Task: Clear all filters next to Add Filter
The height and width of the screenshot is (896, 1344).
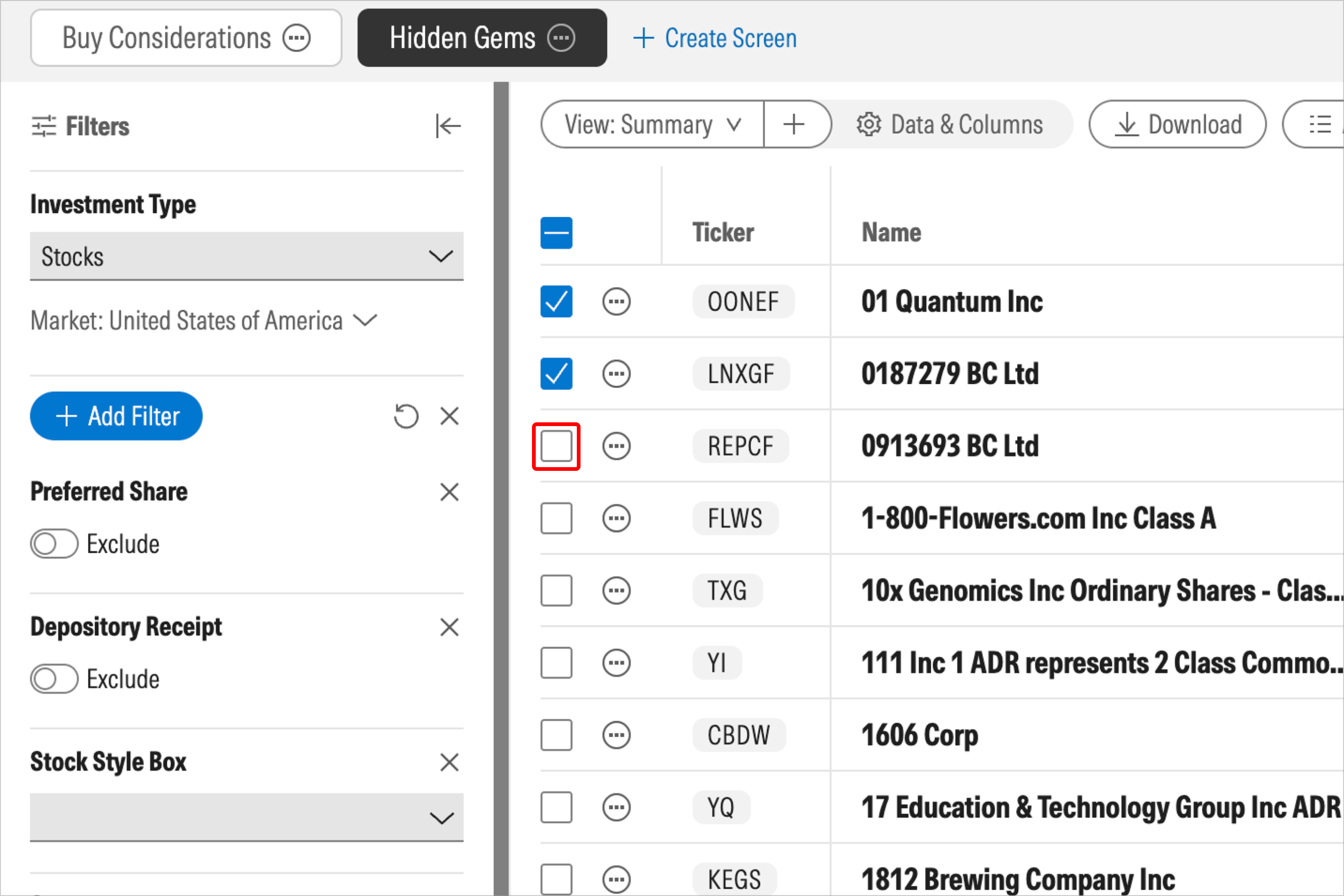Action: coord(450,416)
